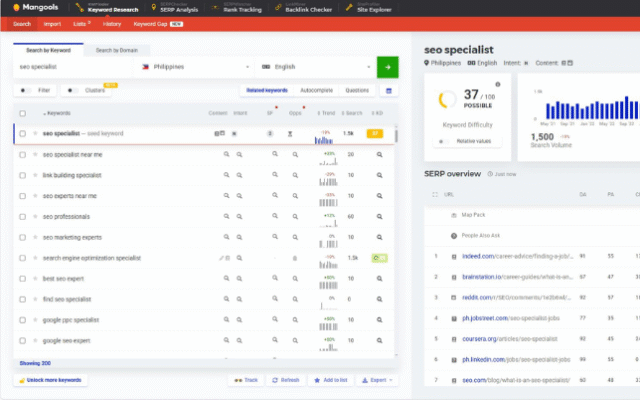640x400 pixels.
Task: Toggle the Clusters switch
Action: tap(73, 90)
